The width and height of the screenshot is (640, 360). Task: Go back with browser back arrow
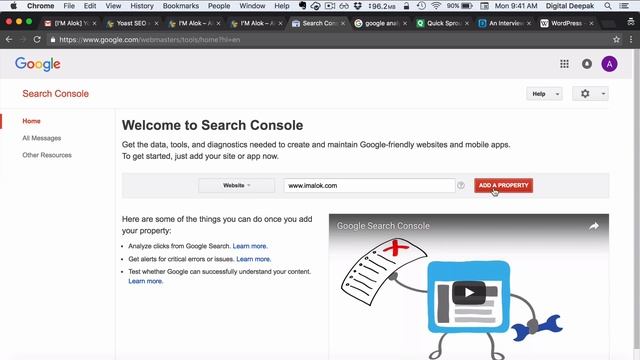[9, 40]
